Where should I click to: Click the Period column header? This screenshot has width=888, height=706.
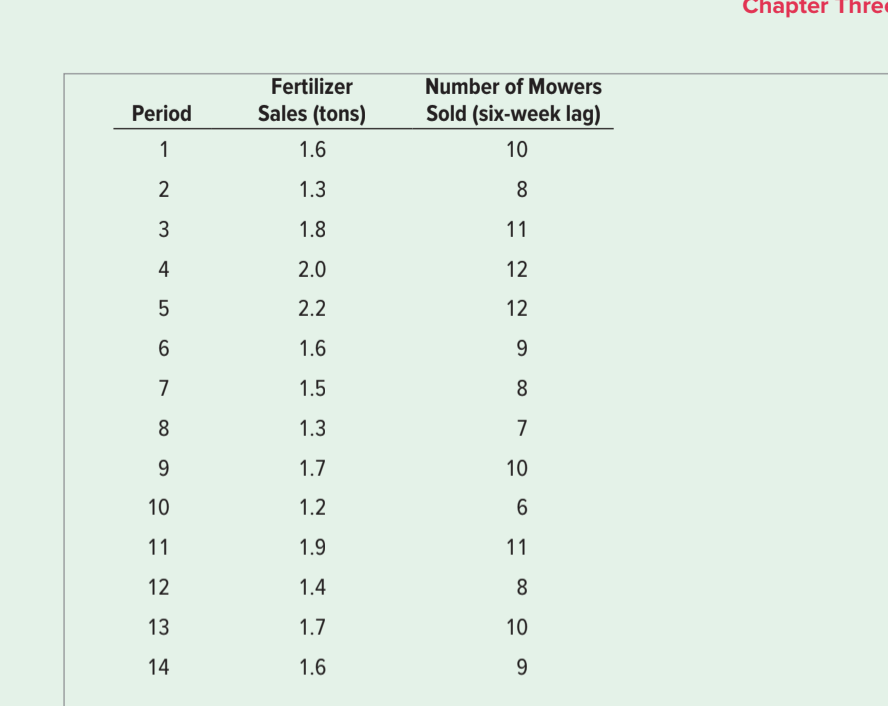(x=161, y=114)
